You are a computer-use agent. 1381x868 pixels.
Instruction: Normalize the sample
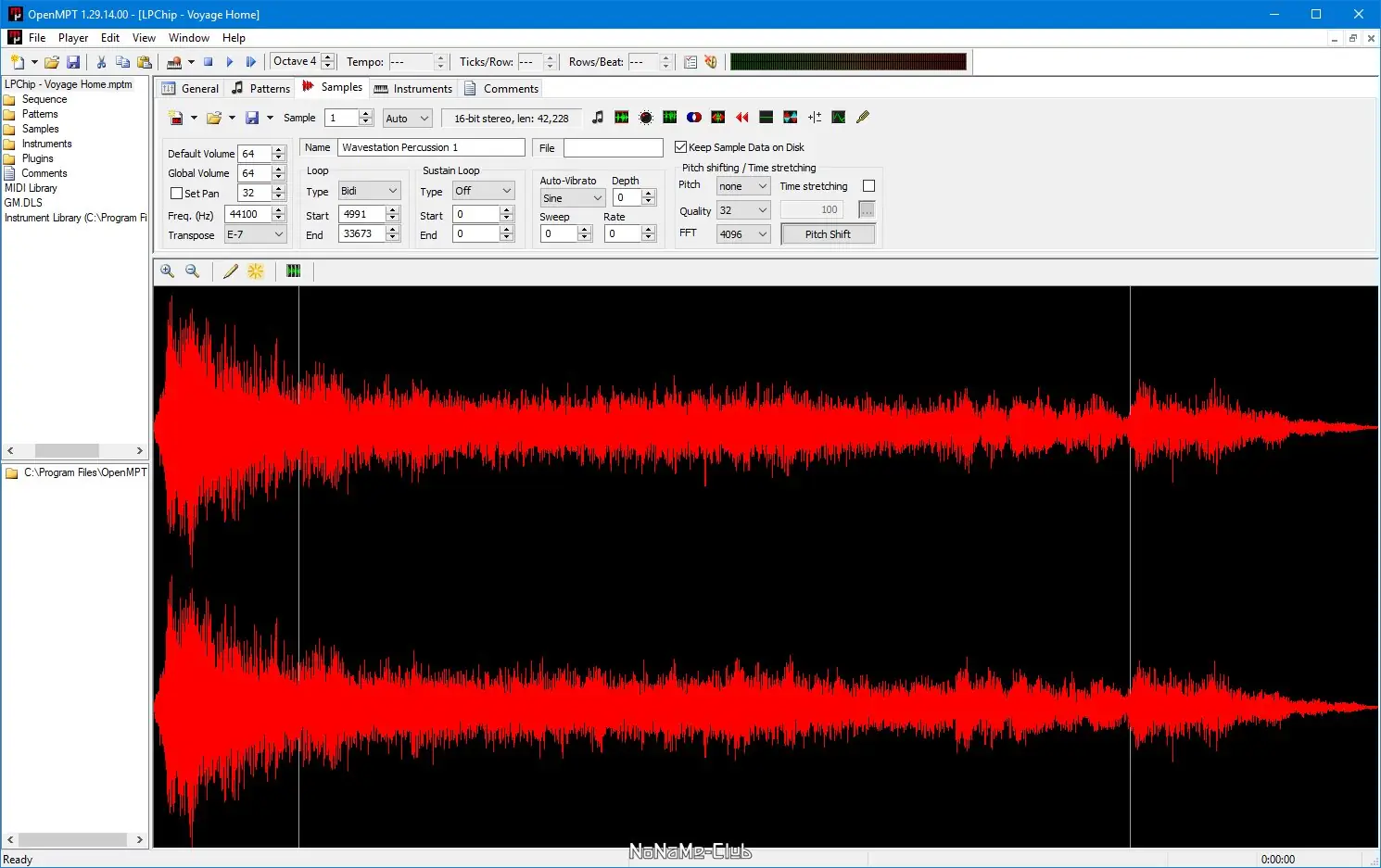tap(622, 118)
